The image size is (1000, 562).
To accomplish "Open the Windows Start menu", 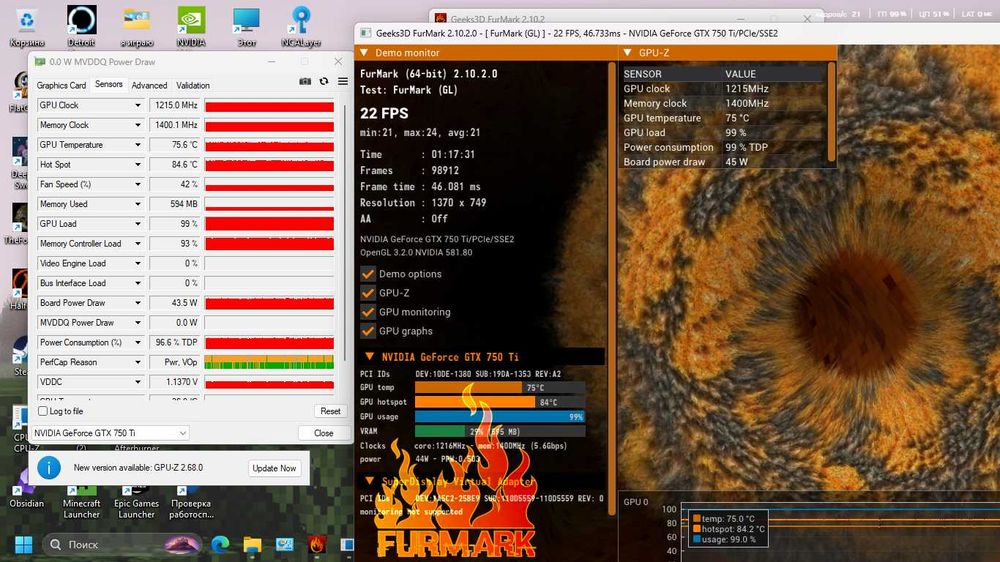I will point(24,544).
